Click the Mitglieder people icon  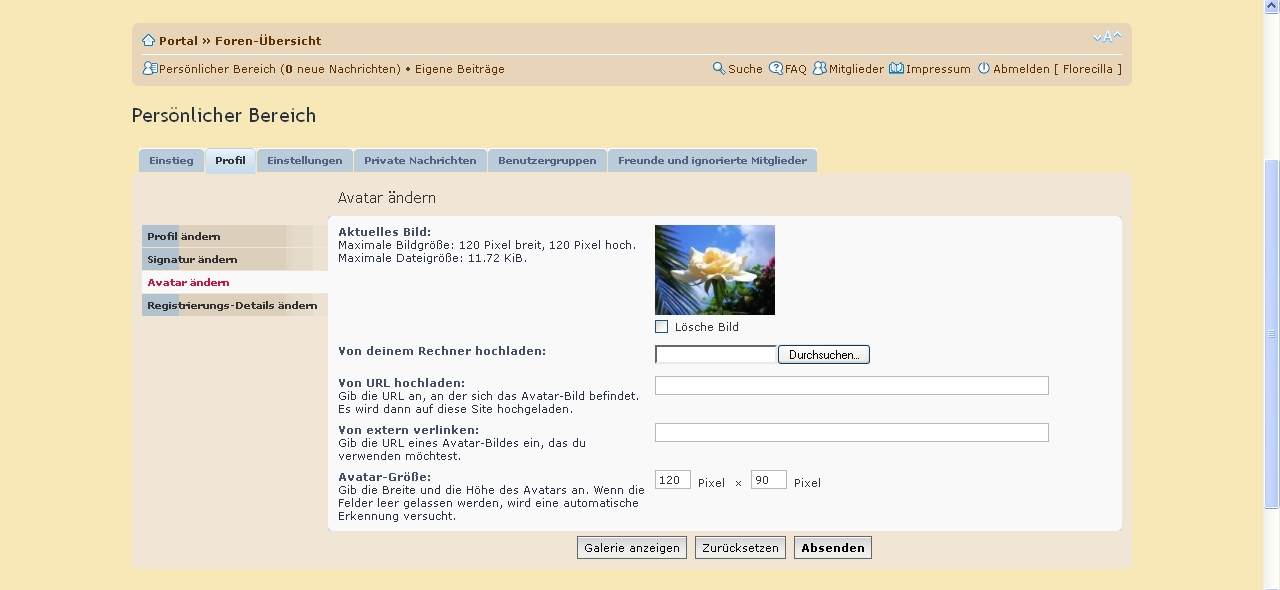click(820, 69)
